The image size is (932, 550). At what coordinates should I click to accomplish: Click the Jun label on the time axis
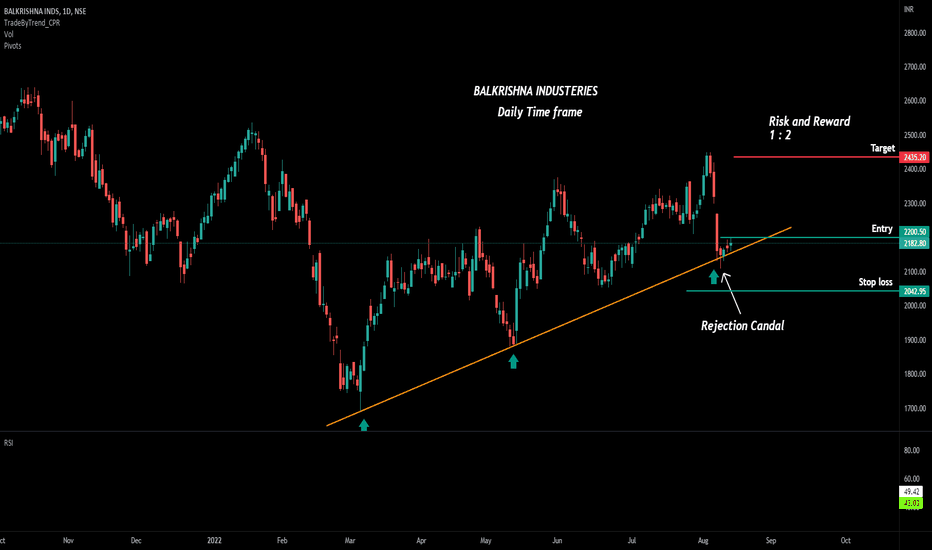(557, 540)
